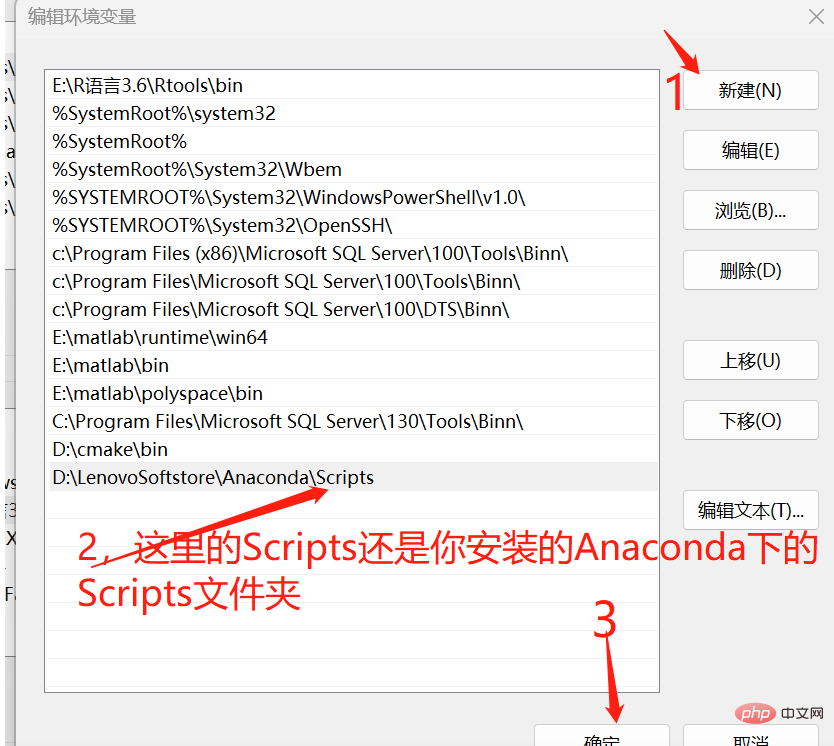Open the 编辑文本(T)... editor

[x=750, y=510]
